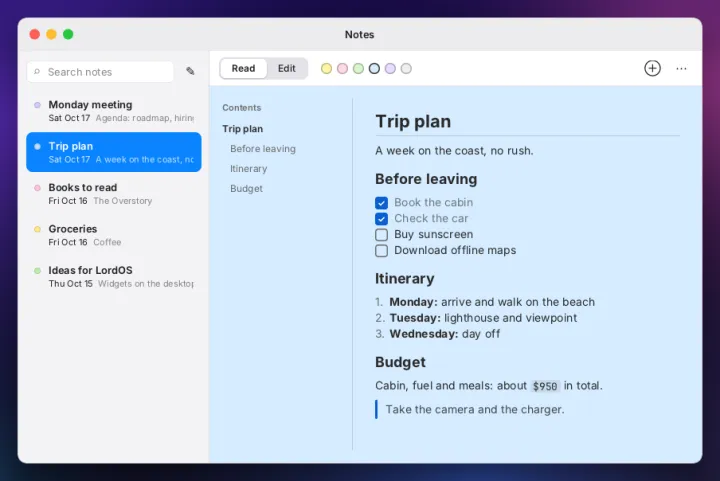The image size is (720, 481).
Task: Click the white dot beside Trip plan
Action: pos(38,146)
